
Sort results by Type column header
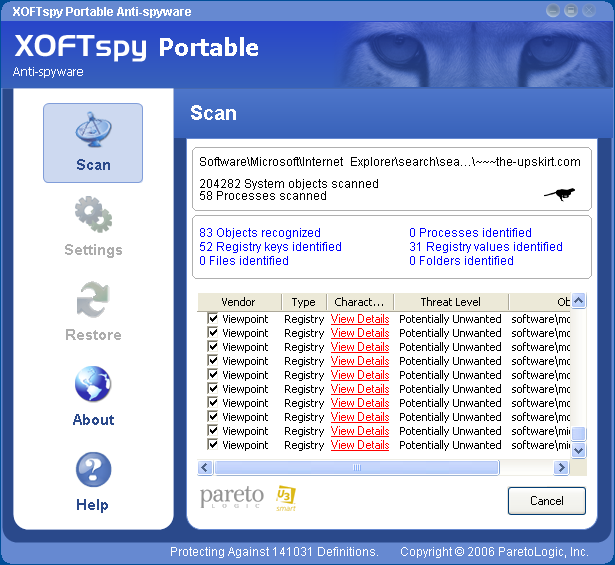(x=304, y=302)
